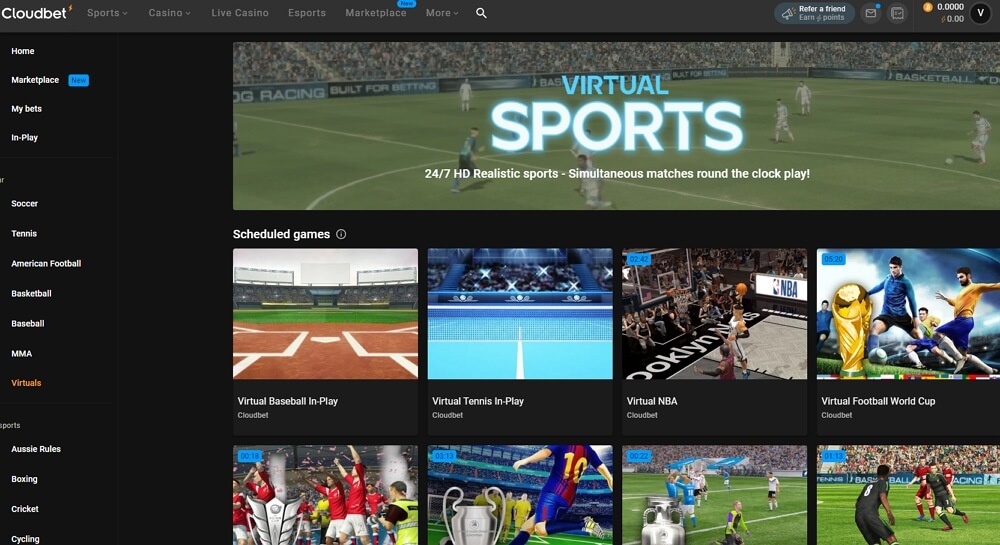Click the Refer a friend button
This screenshot has height=545, width=1000.
[814, 13]
